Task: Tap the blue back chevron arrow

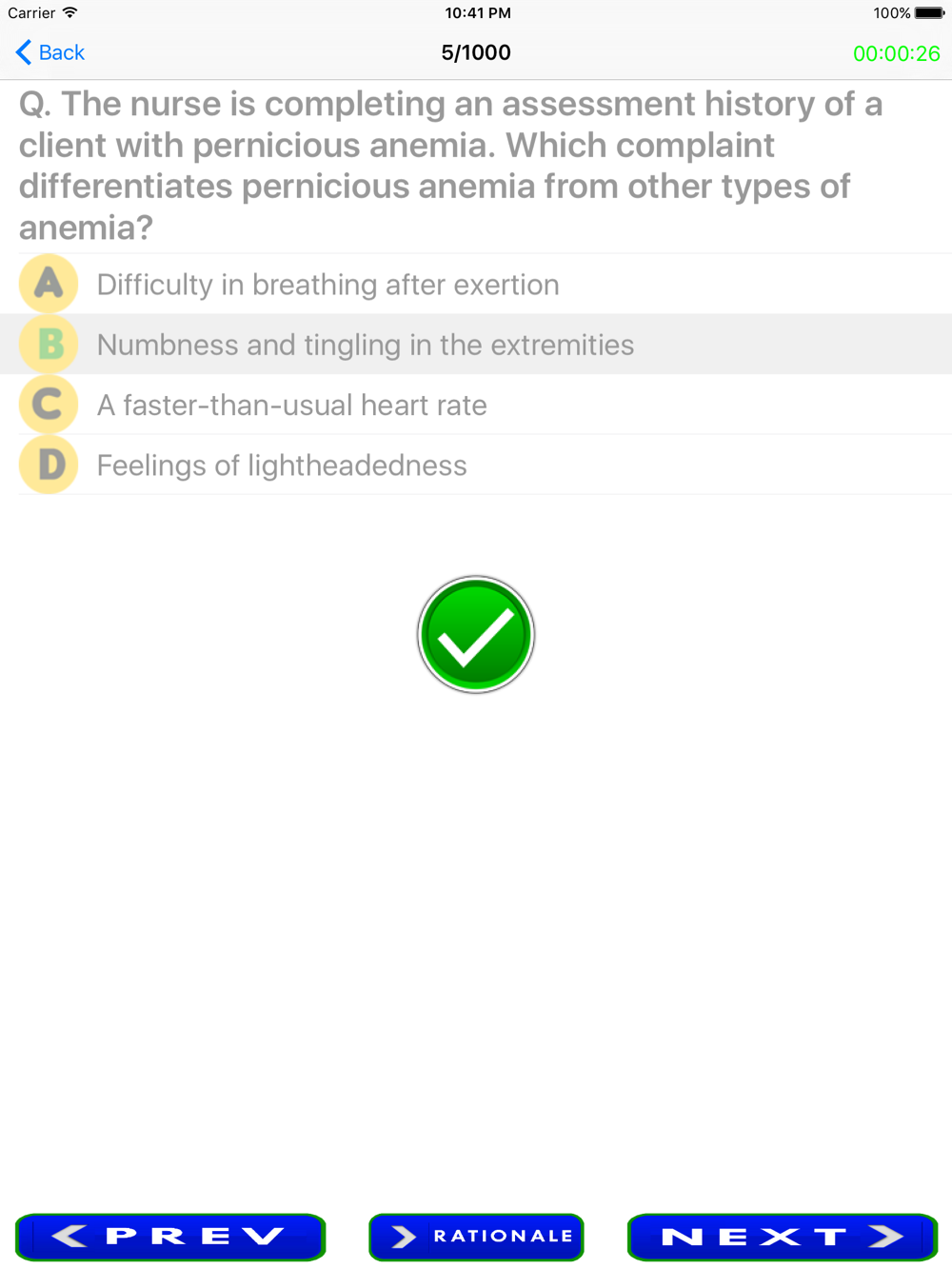Action: 24,52
